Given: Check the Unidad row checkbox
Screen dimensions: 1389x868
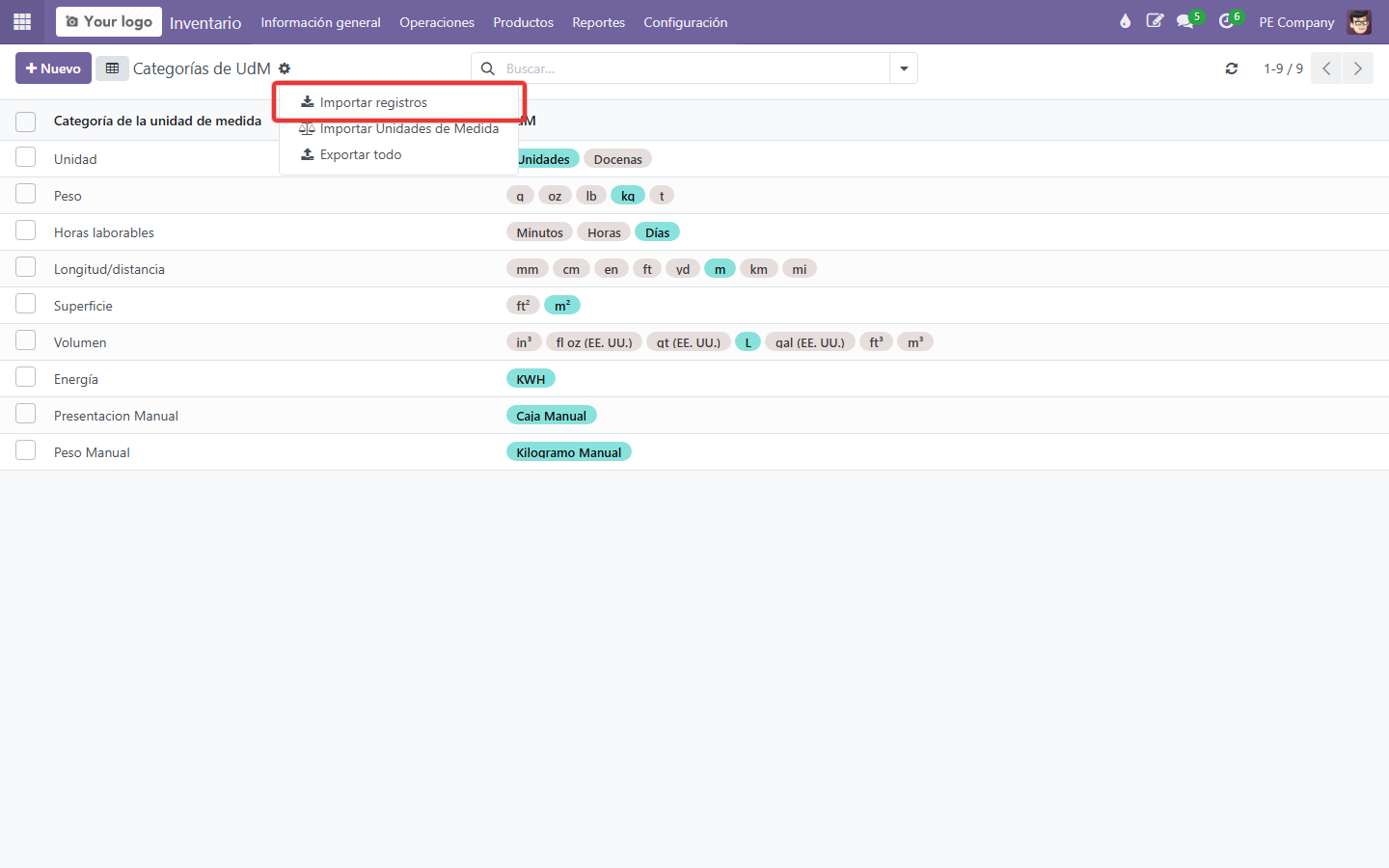Looking at the screenshot, I should 26,157.
